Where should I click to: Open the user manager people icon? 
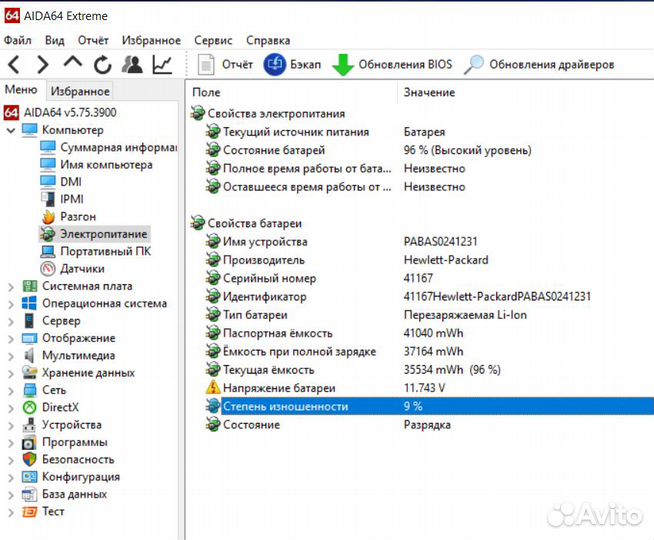coord(132,65)
